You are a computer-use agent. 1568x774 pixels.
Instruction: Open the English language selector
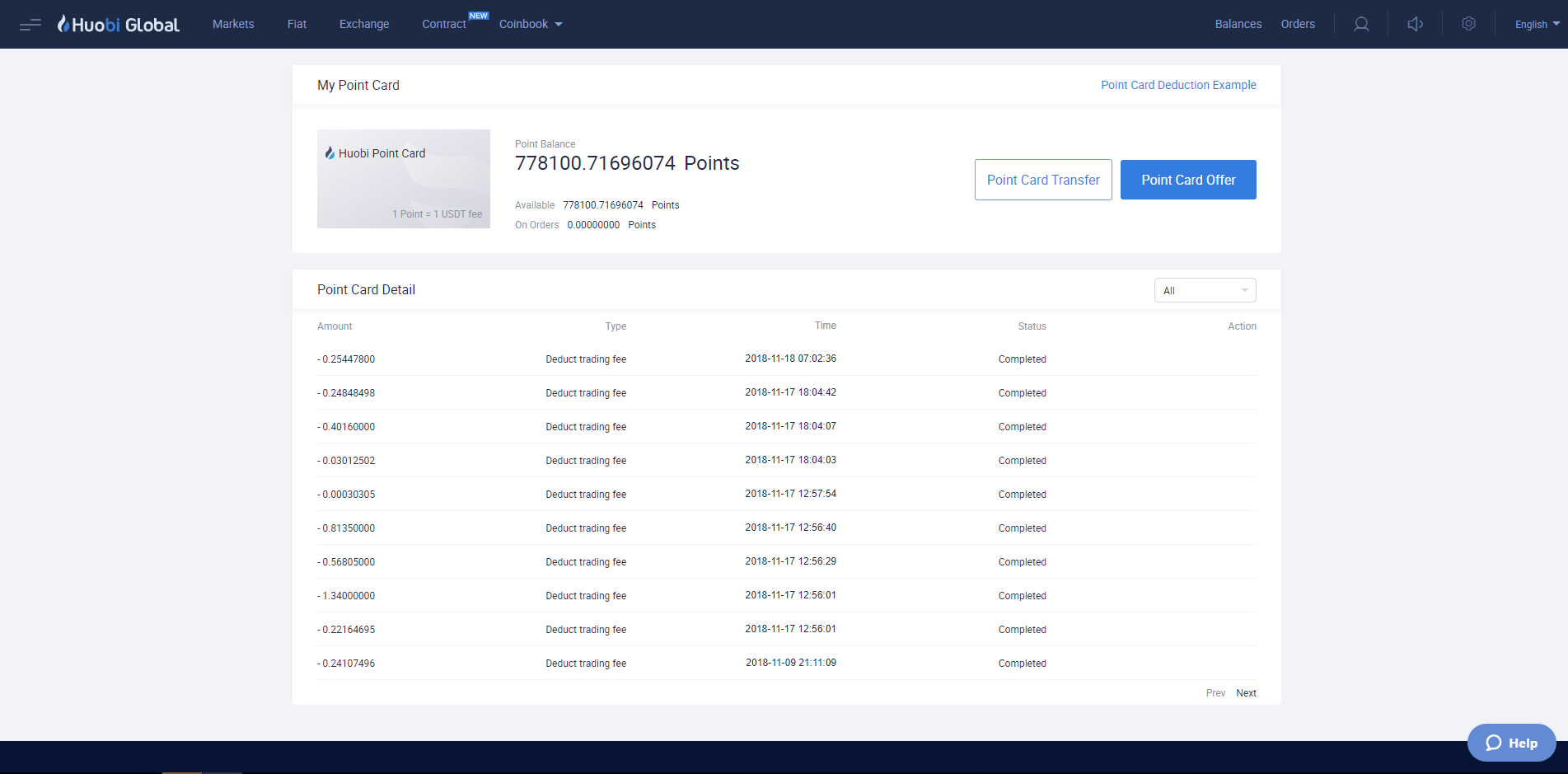click(x=1538, y=24)
